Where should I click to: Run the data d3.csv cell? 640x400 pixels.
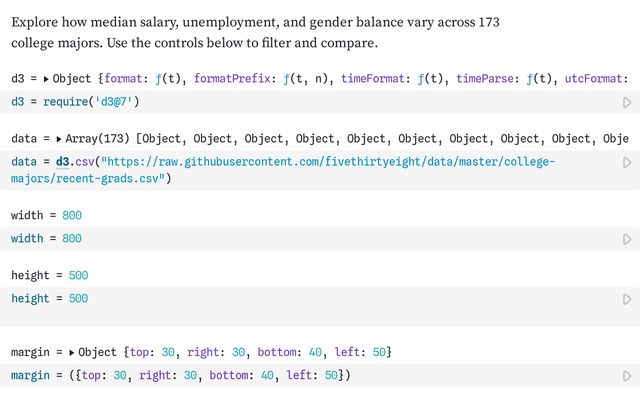[x=627, y=162]
